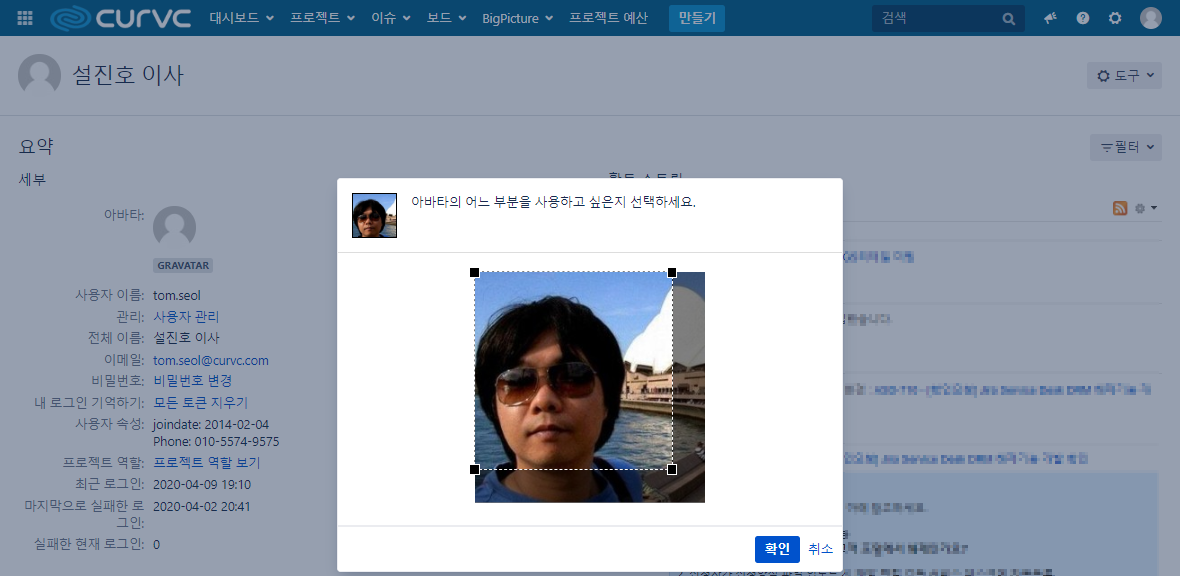Click the 세부 details heading

(x=32, y=180)
